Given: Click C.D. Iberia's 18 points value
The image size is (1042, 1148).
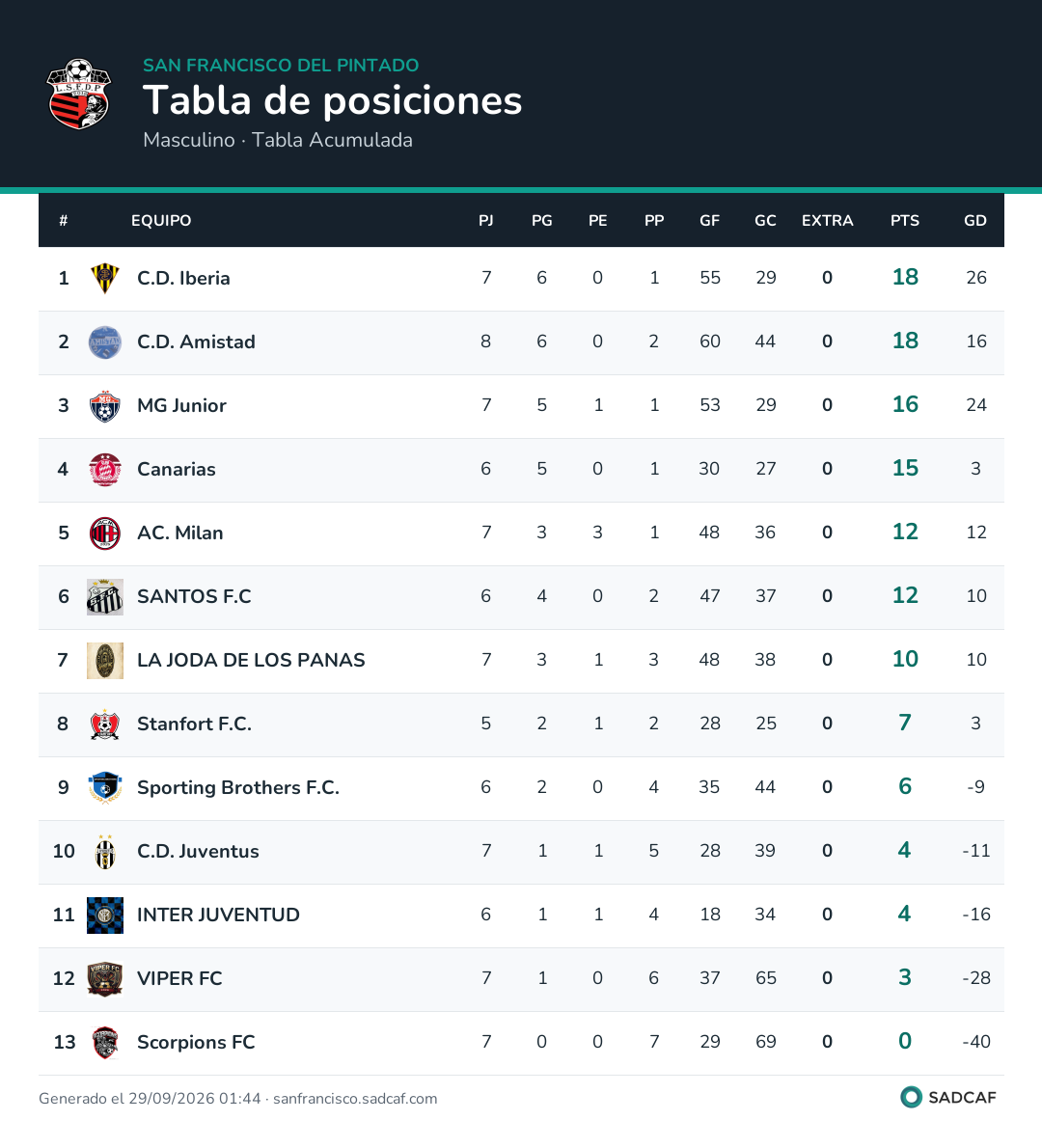Looking at the screenshot, I should coord(905,278).
